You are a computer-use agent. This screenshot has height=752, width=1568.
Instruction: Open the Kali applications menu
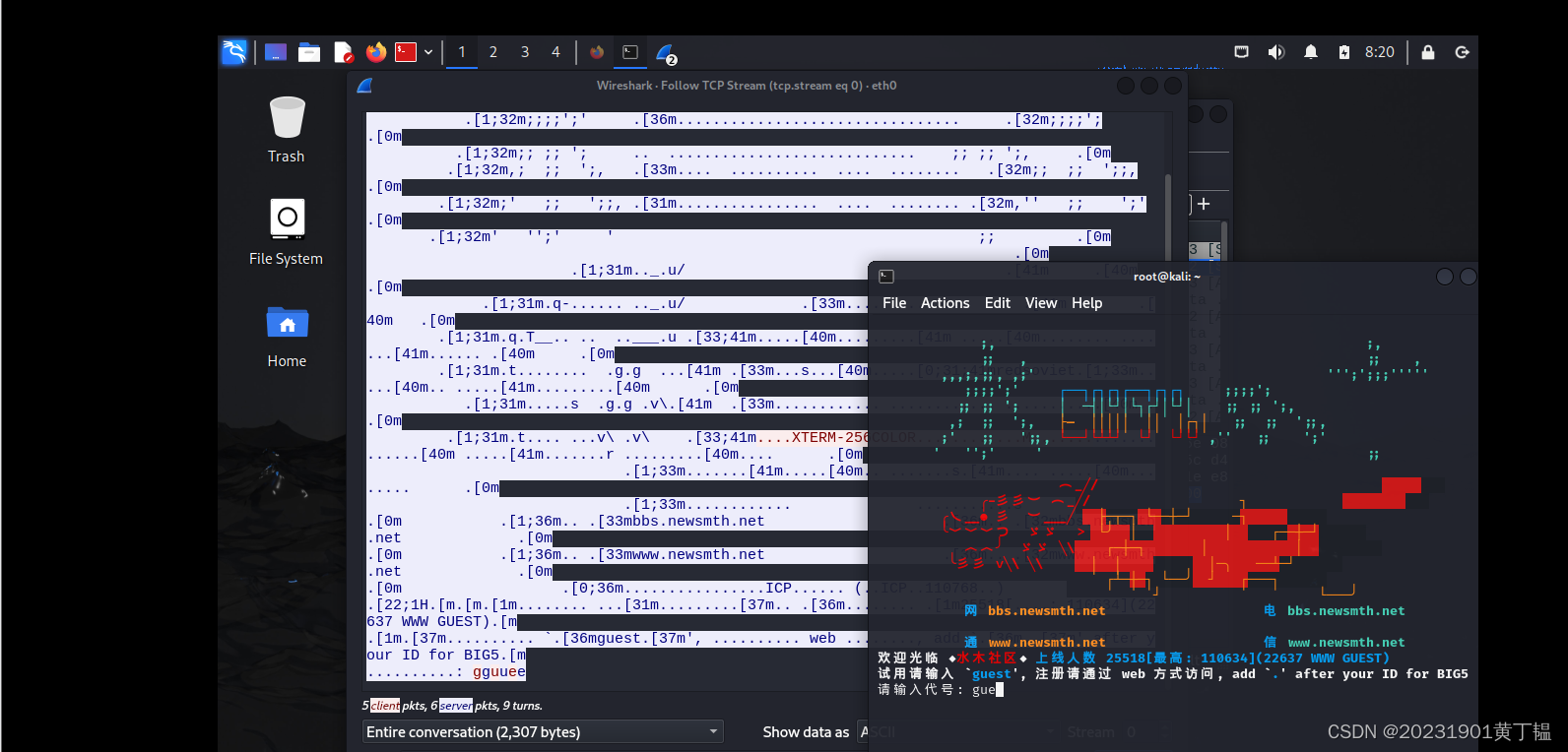(234, 52)
